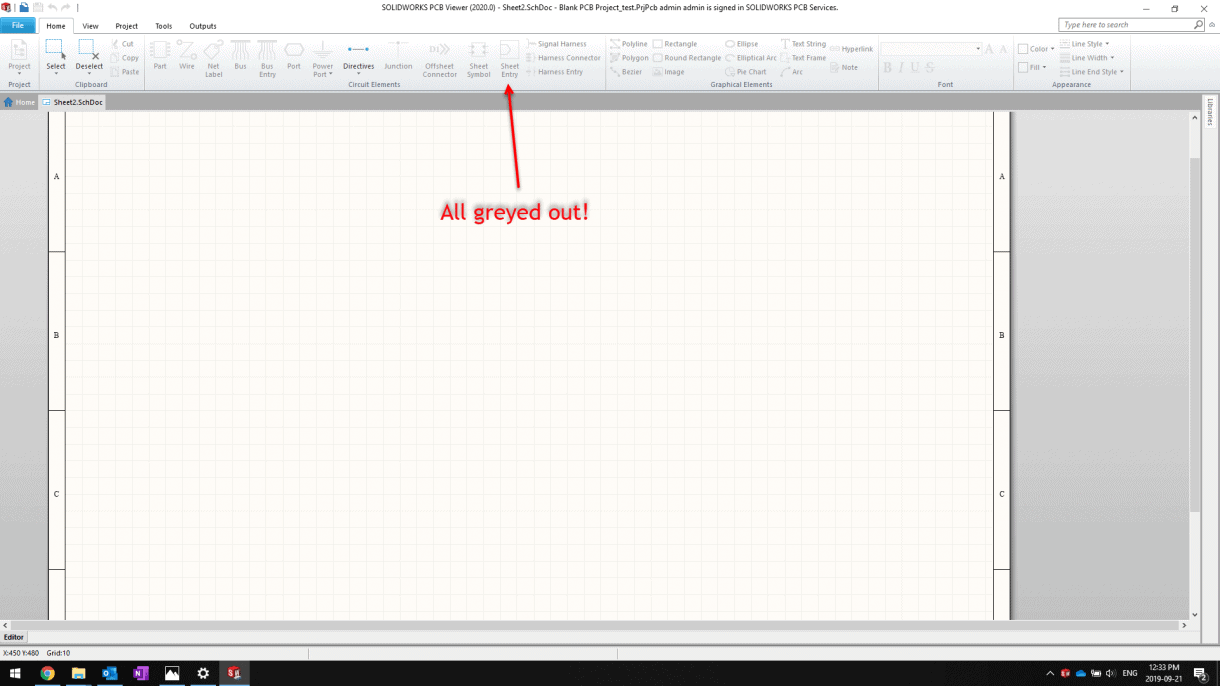Click the Paste button
The width and height of the screenshot is (1220, 686).
pos(124,72)
